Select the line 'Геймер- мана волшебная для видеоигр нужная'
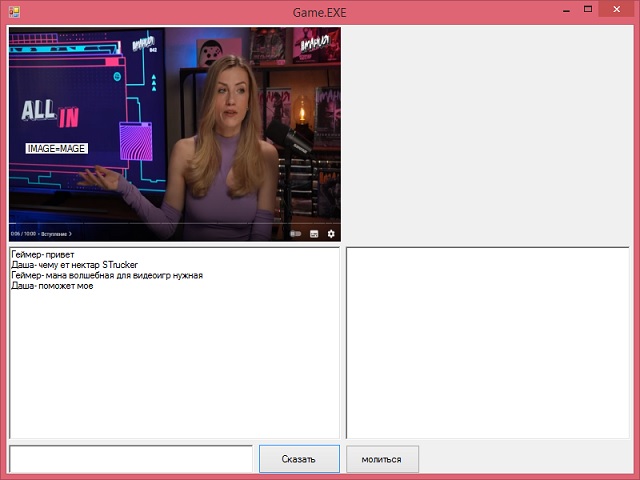Screen dimensions: 640x480 click(107, 276)
